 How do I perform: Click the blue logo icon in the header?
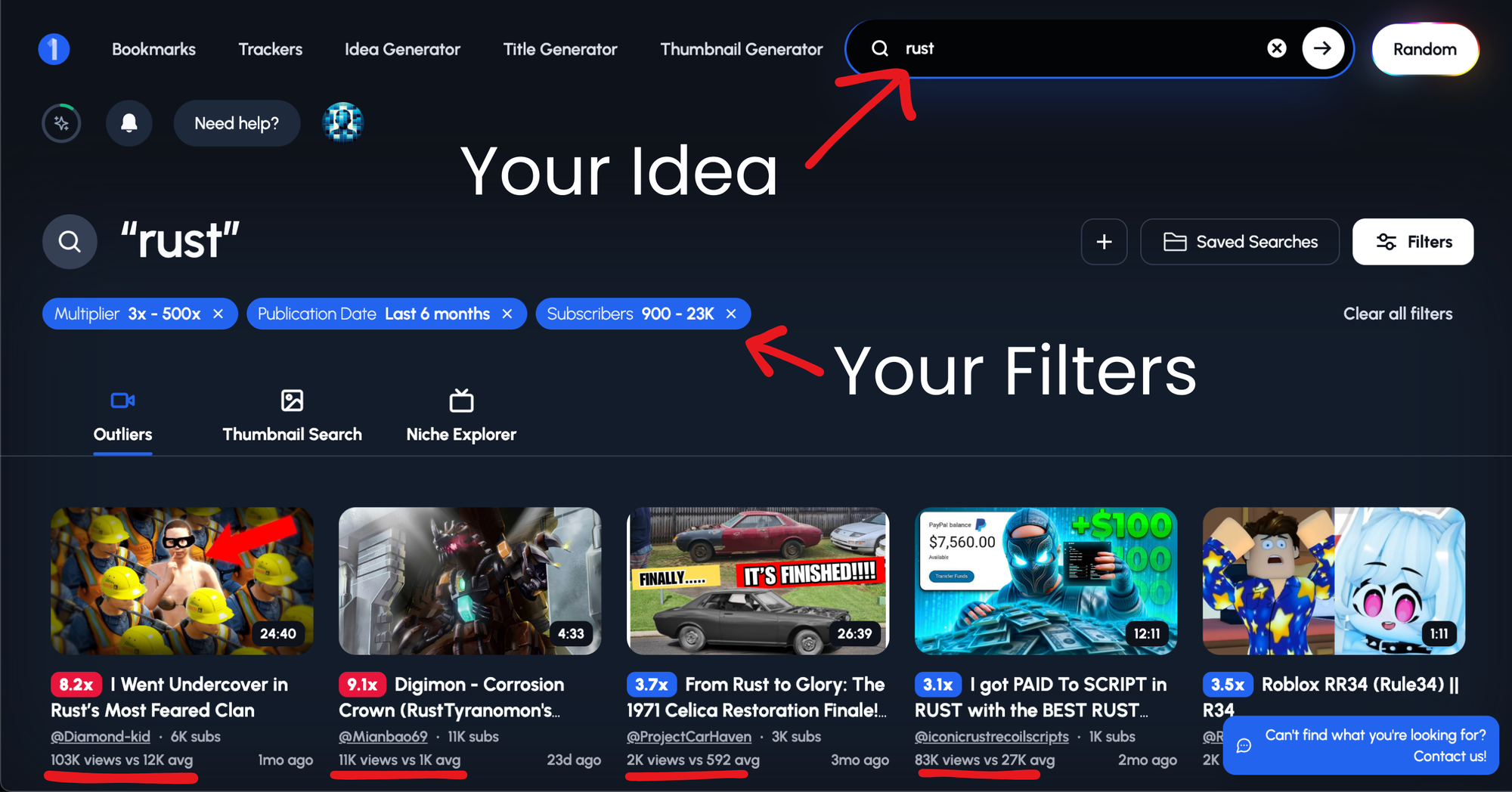tap(54, 49)
